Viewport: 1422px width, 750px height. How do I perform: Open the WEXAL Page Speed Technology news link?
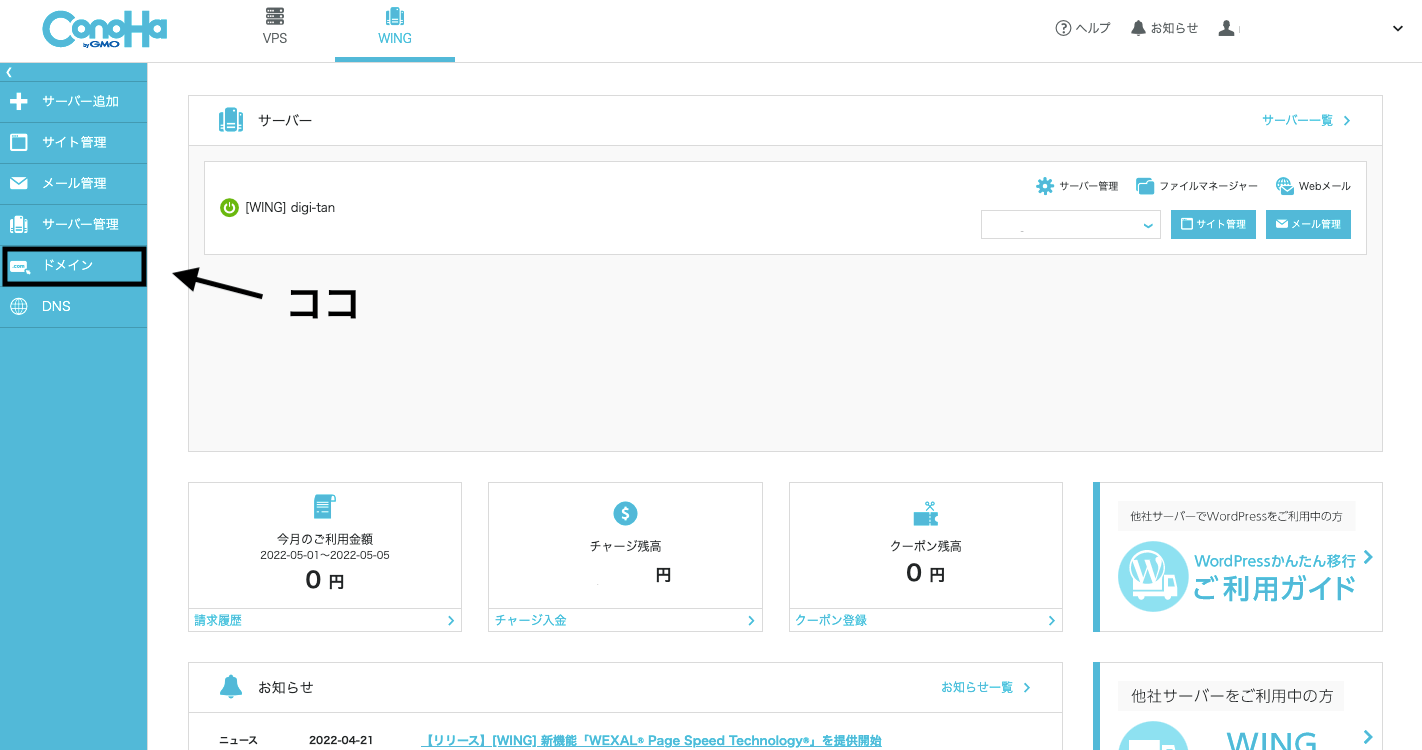coord(651,741)
